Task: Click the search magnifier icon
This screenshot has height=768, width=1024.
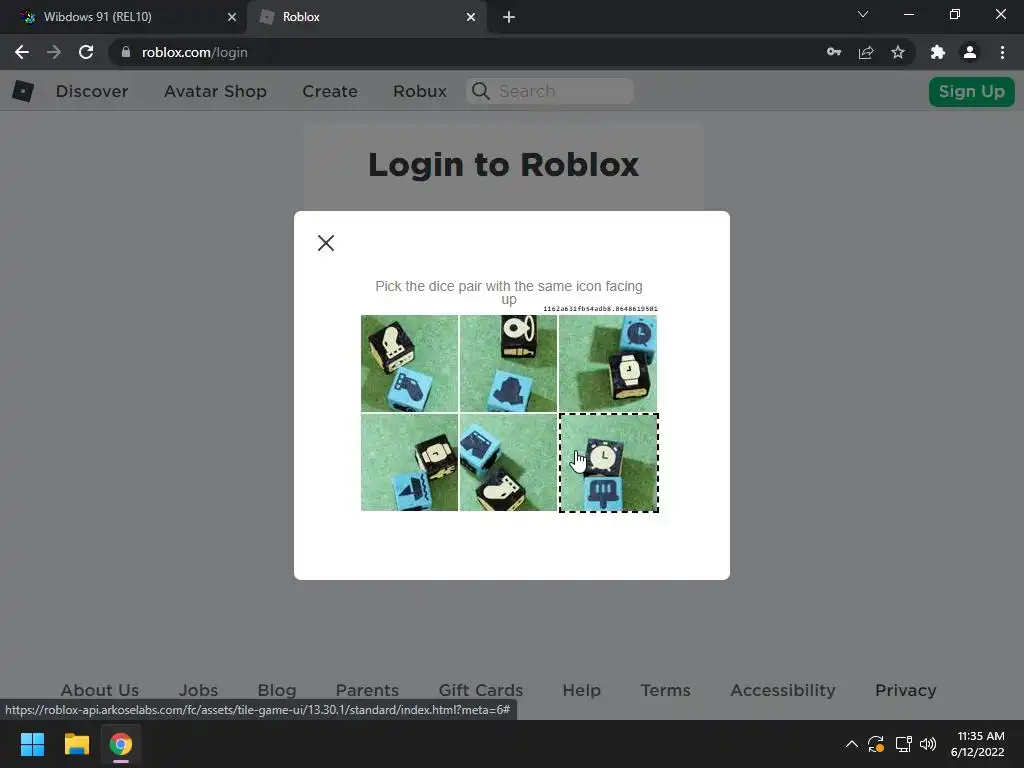Action: point(481,91)
